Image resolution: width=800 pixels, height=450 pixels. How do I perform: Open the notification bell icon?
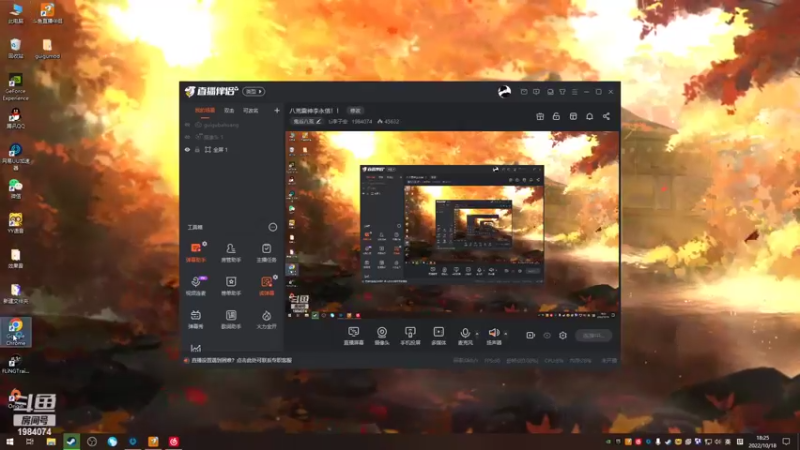pos(589,116)
